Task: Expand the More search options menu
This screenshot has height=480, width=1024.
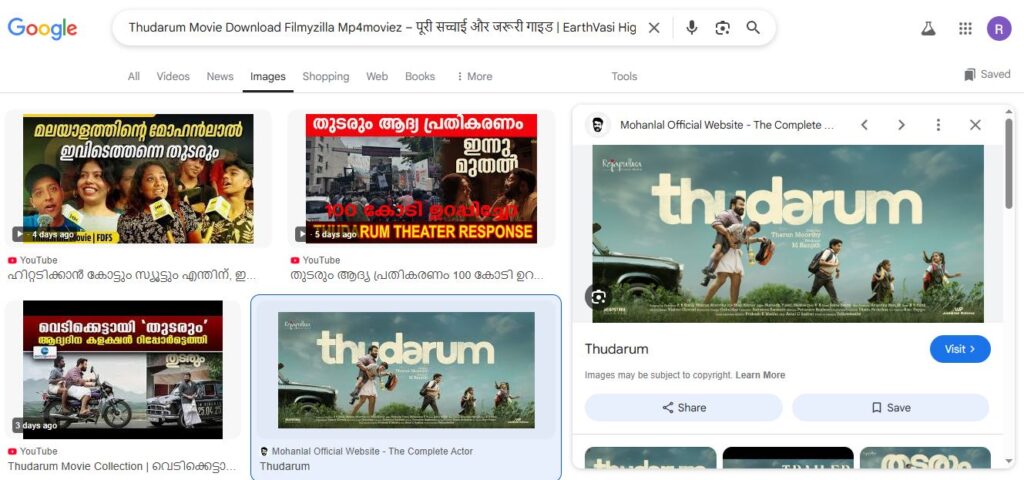Action: 474,76
